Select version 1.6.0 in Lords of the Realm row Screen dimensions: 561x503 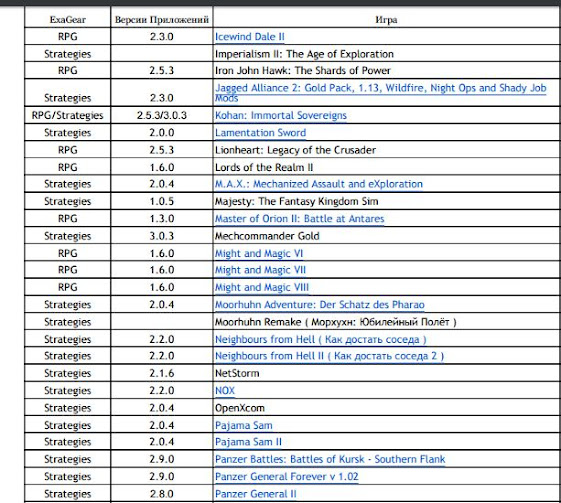[x=162, y=167]
